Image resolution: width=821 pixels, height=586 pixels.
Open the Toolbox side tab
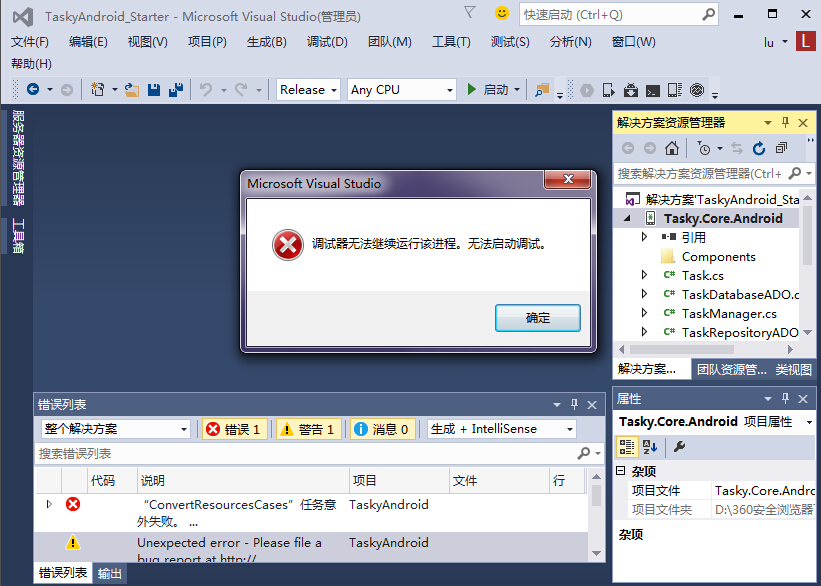point(18,236)
